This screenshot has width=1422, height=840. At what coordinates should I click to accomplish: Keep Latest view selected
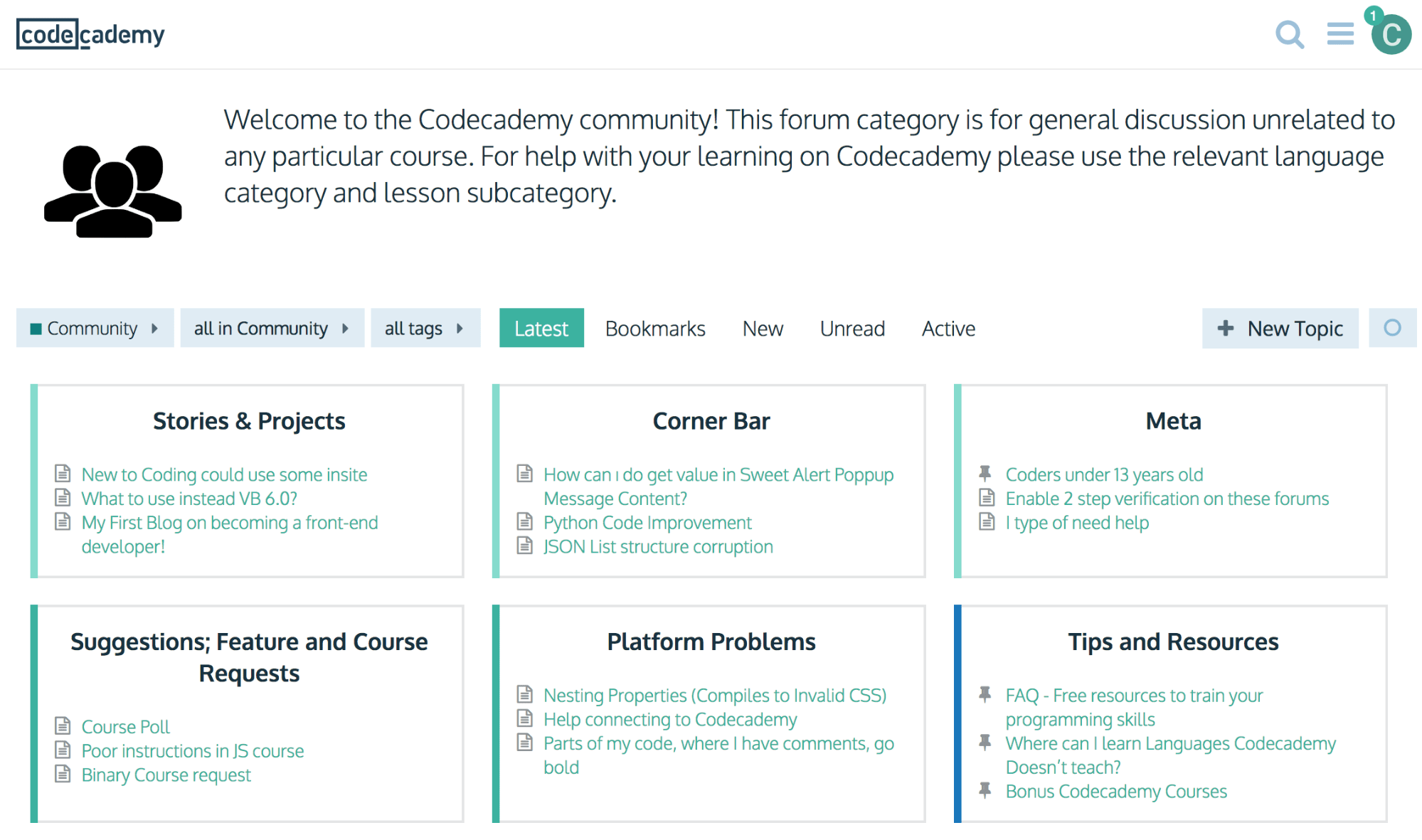541,328
